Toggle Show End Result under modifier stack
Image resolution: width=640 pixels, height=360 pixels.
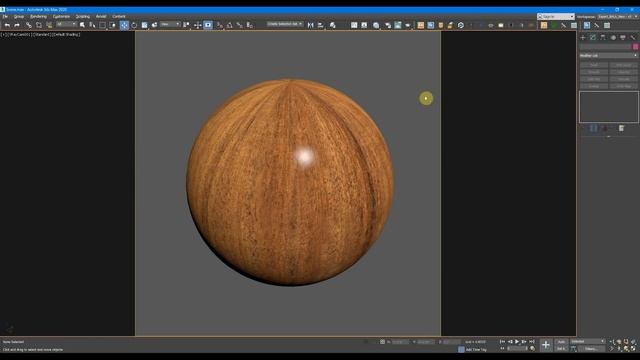tap(593, 129)
